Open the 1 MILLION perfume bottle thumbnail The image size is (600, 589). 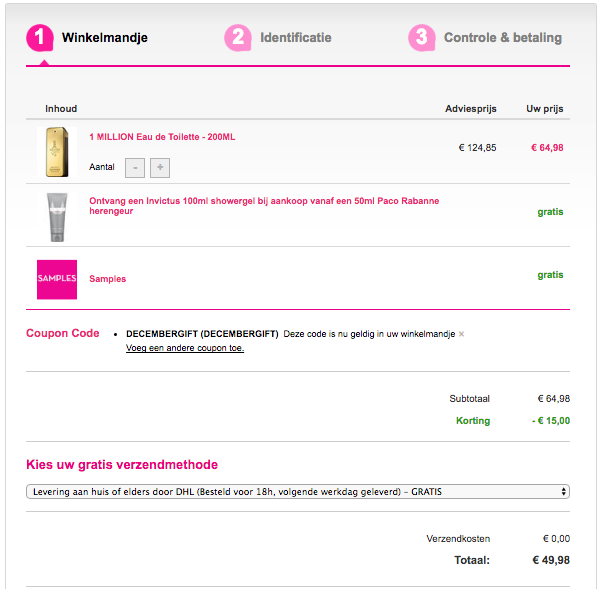click(x=56, y=152)
